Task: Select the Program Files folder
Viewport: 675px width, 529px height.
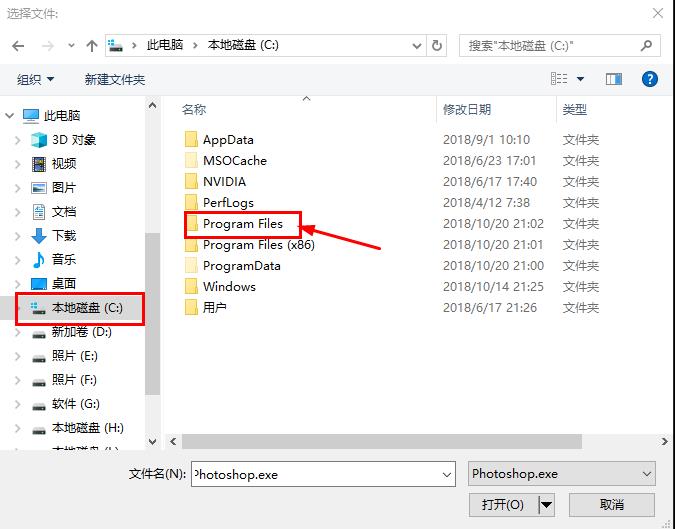Action: click(242, 224)
